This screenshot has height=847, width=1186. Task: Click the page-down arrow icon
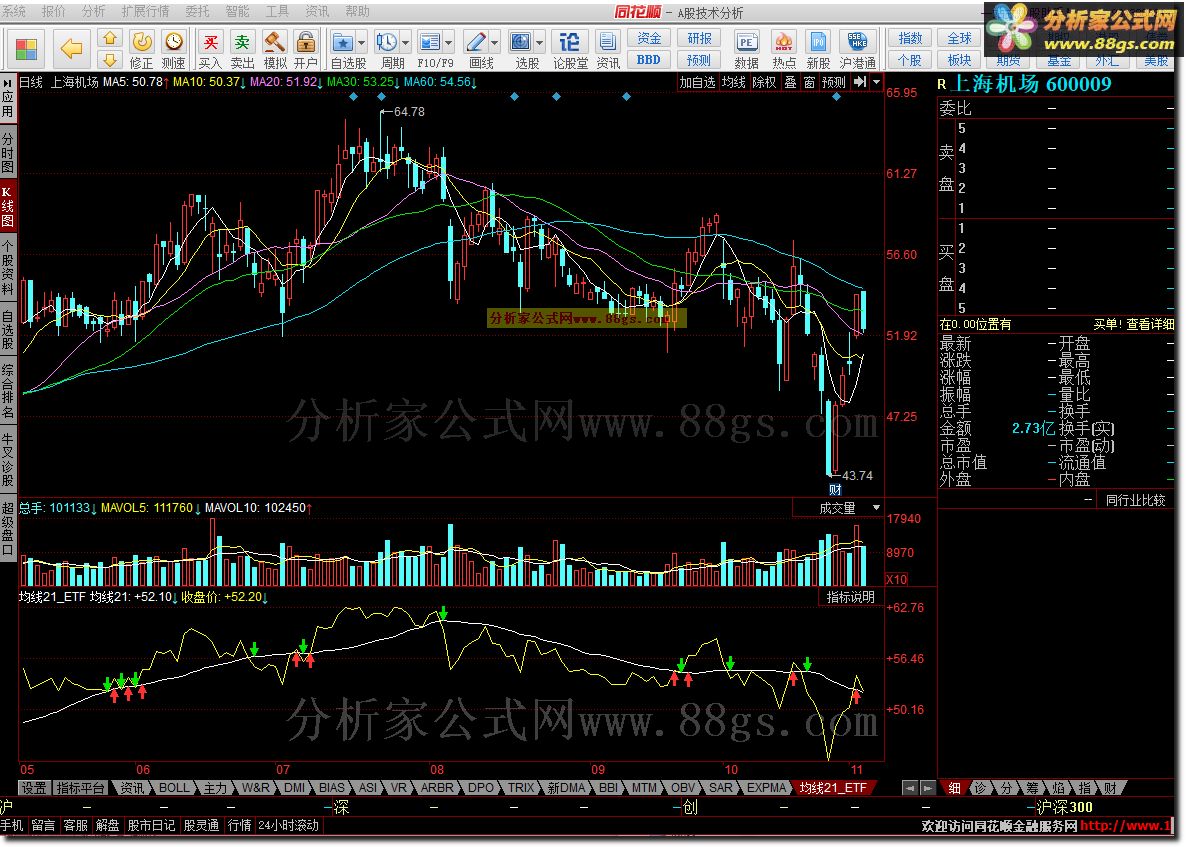[110, 60]
